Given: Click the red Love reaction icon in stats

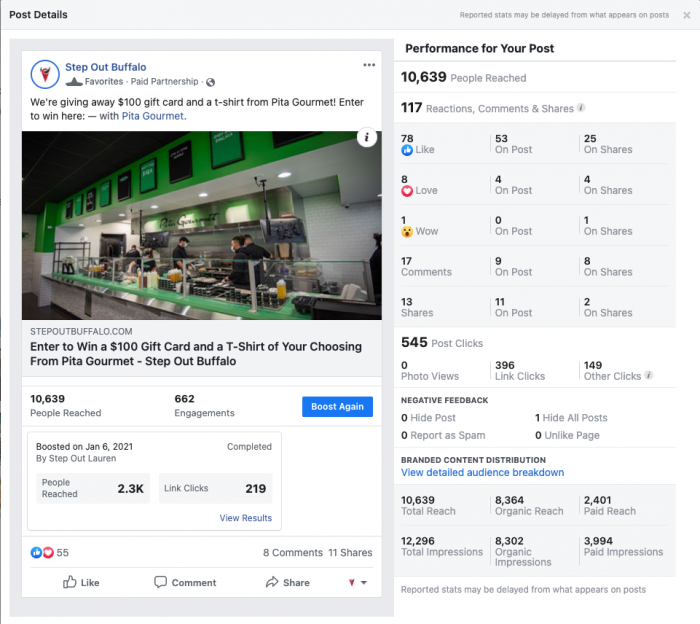Looking at the screenshot, I should (x=407, y=191).
